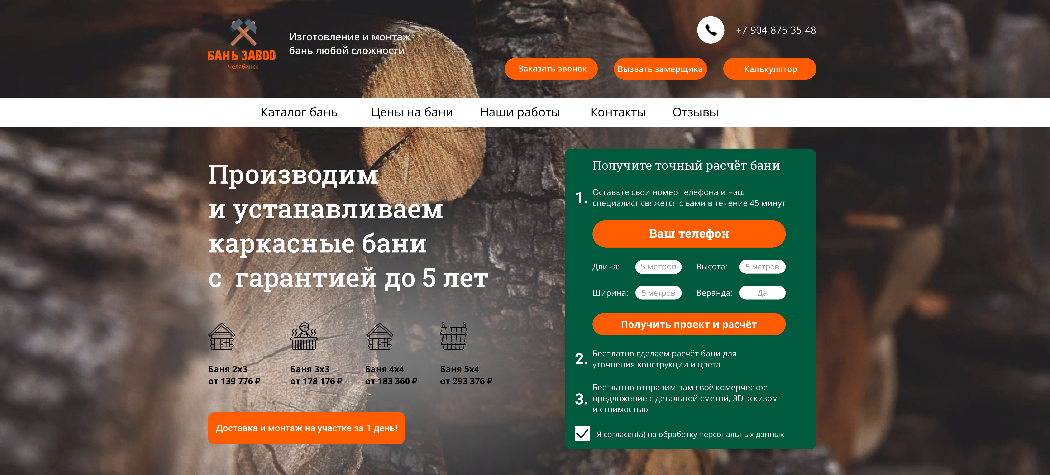Screen dimensions: 1050x475
Task: Click the Ширина meters field
Action: (658, 293)
